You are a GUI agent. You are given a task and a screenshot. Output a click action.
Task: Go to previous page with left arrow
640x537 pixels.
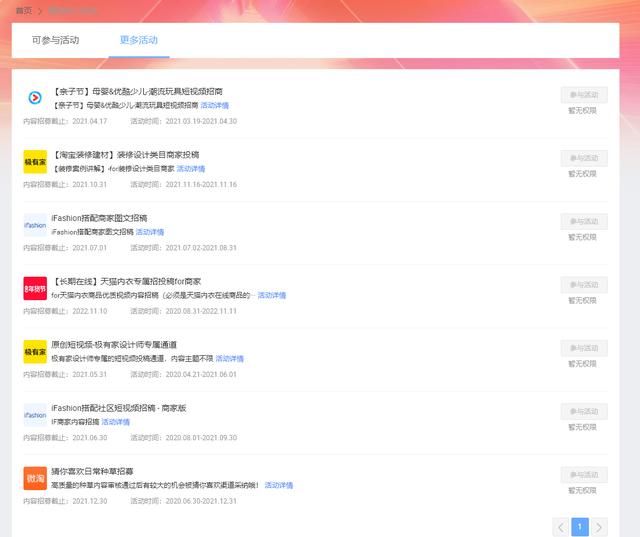click(561, 527)
